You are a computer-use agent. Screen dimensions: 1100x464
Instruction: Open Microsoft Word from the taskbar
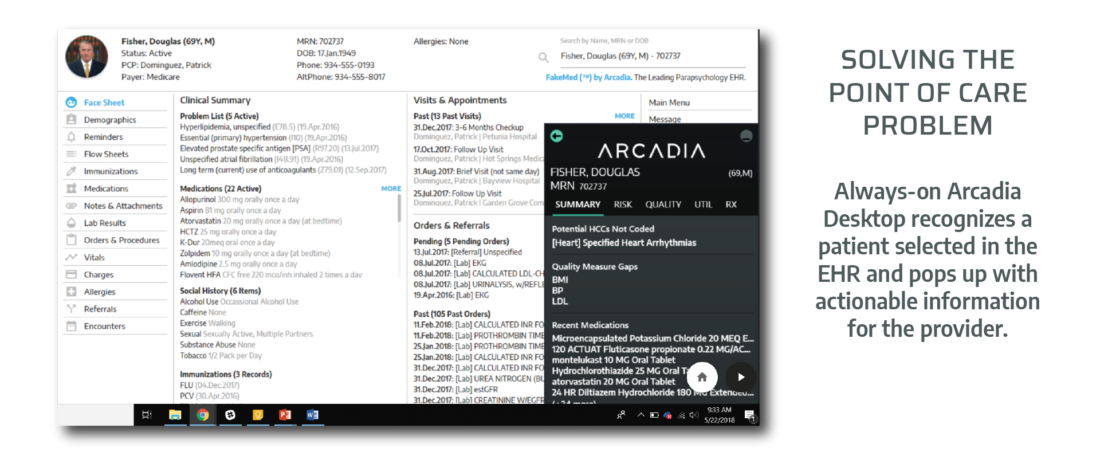point(312,415)
